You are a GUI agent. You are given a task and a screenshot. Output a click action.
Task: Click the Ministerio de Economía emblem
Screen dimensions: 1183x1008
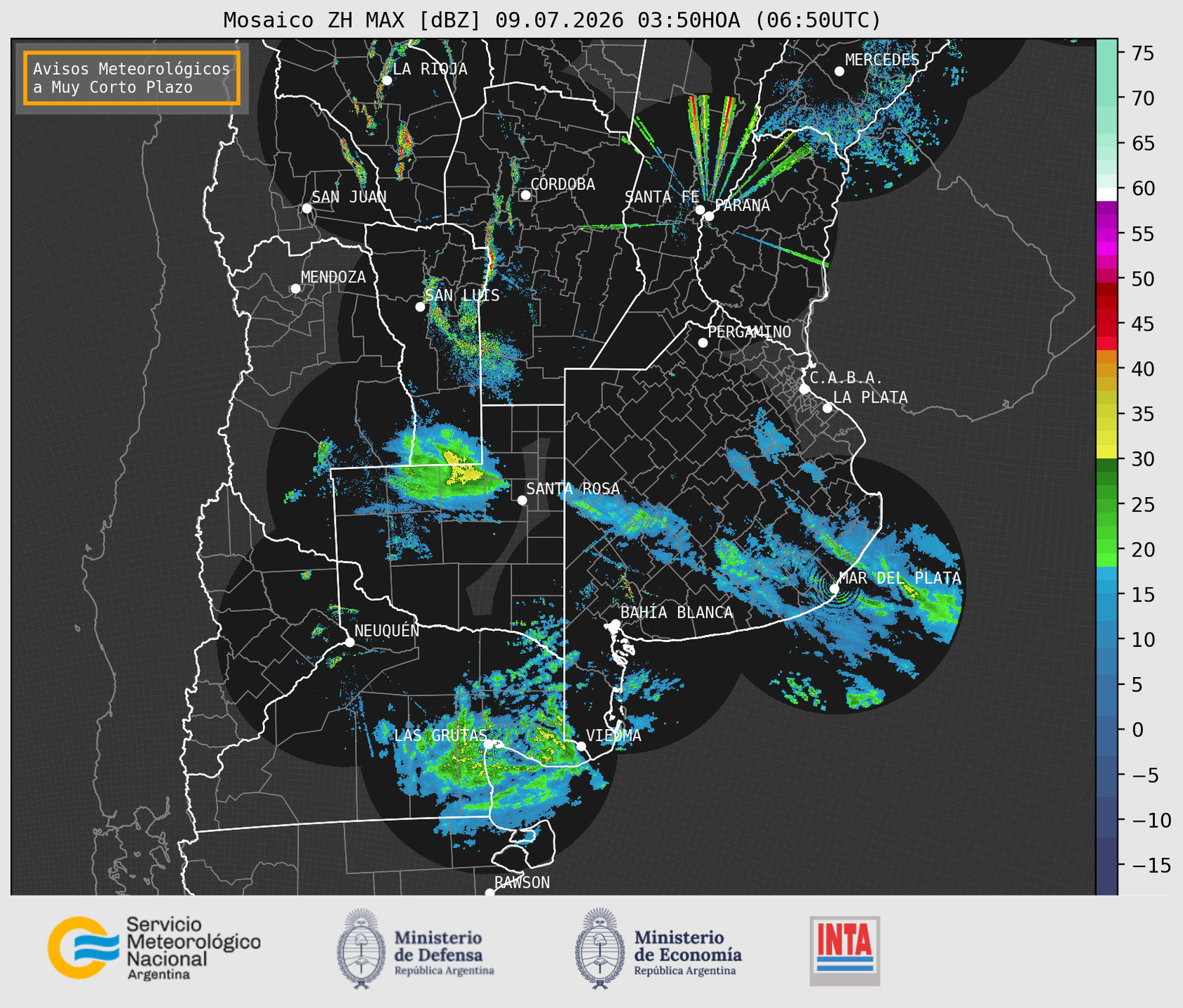pos(599,948)
